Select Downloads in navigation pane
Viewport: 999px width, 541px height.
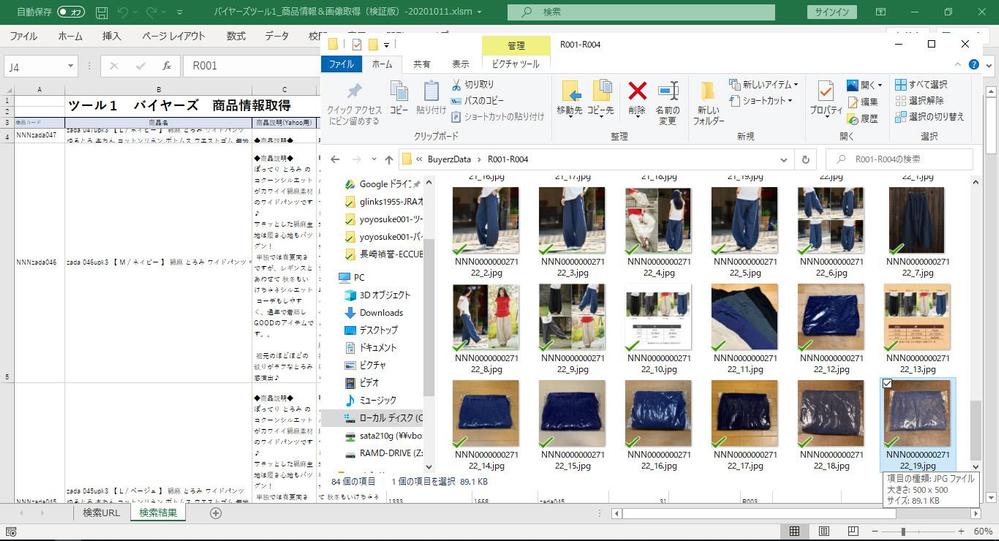point(381,313)
